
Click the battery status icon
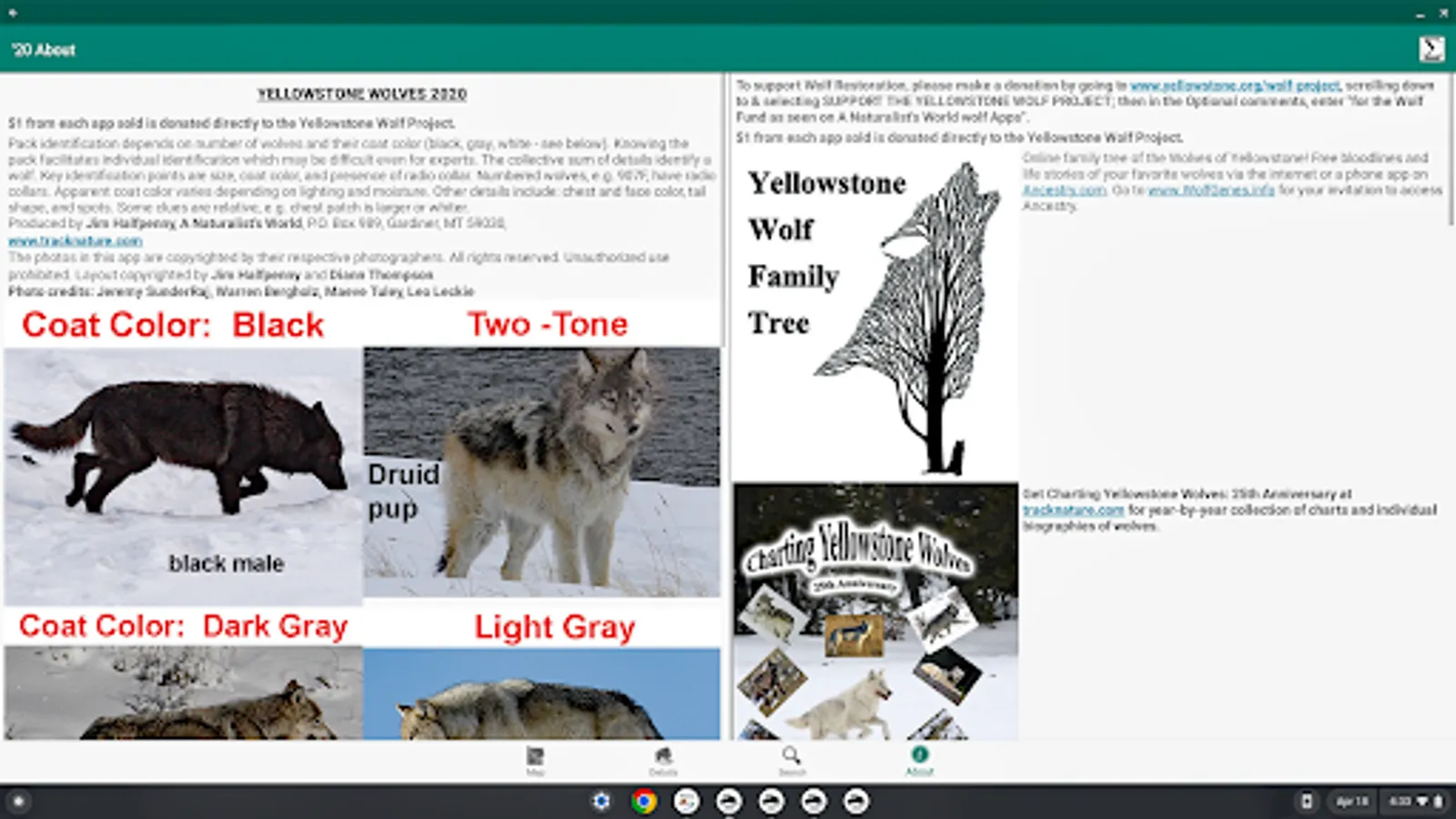[1438, 801]
